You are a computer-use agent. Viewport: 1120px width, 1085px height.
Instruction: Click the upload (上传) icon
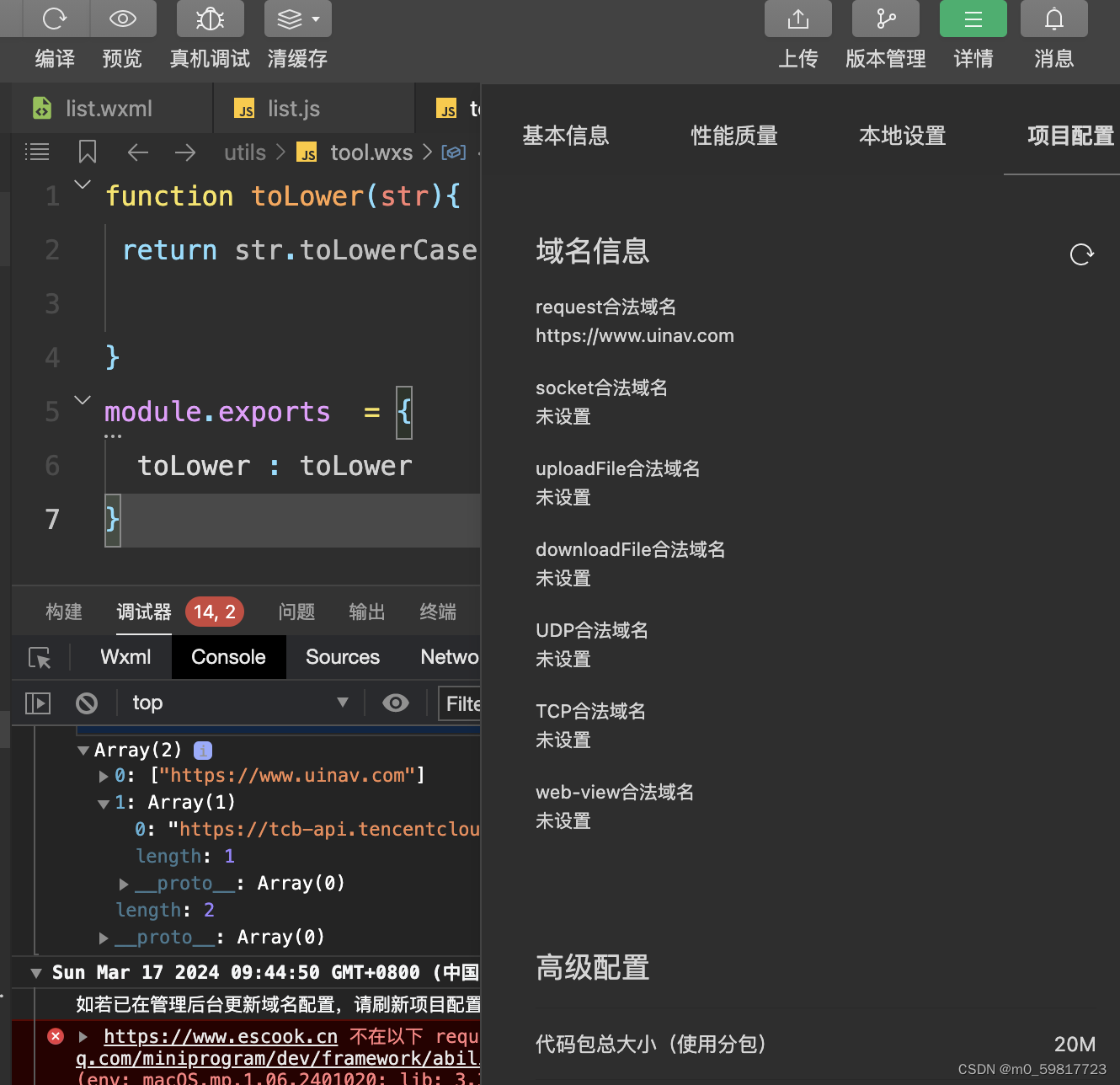[x=798, y=18]
